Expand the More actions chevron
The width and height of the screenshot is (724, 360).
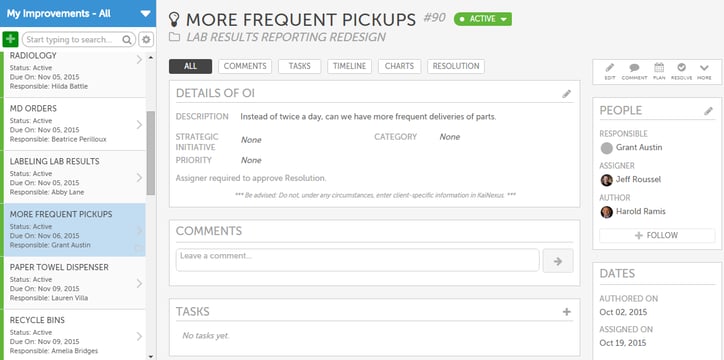pos(704,72)
